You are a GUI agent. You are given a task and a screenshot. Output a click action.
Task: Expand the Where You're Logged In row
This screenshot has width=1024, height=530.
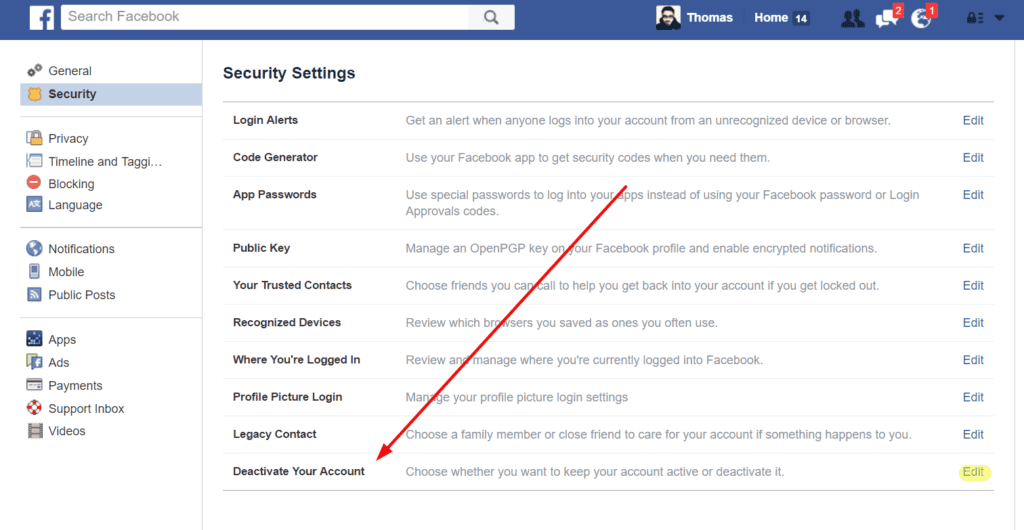click(608, 360)
